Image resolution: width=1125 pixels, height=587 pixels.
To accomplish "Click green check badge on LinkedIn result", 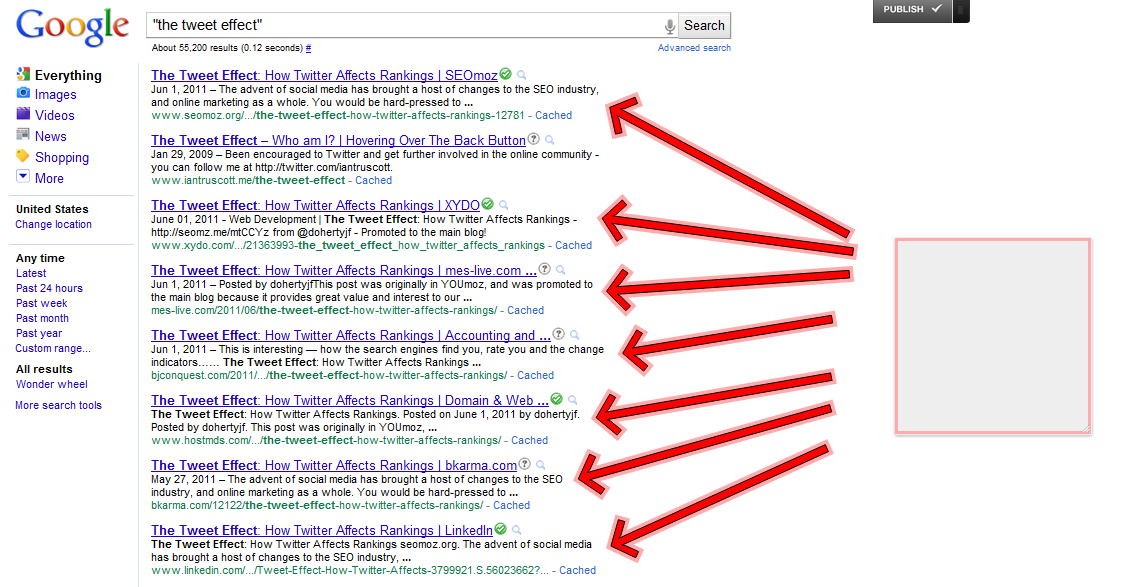I will click(501, 529).
